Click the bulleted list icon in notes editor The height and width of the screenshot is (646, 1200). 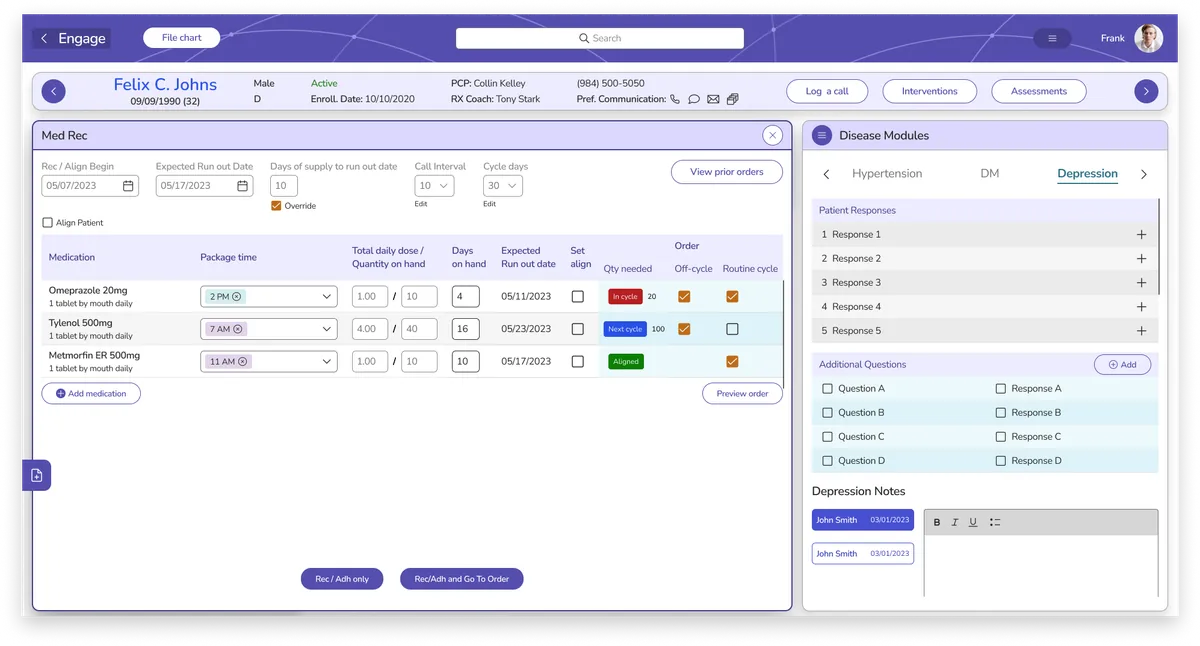tap(995, 522)
